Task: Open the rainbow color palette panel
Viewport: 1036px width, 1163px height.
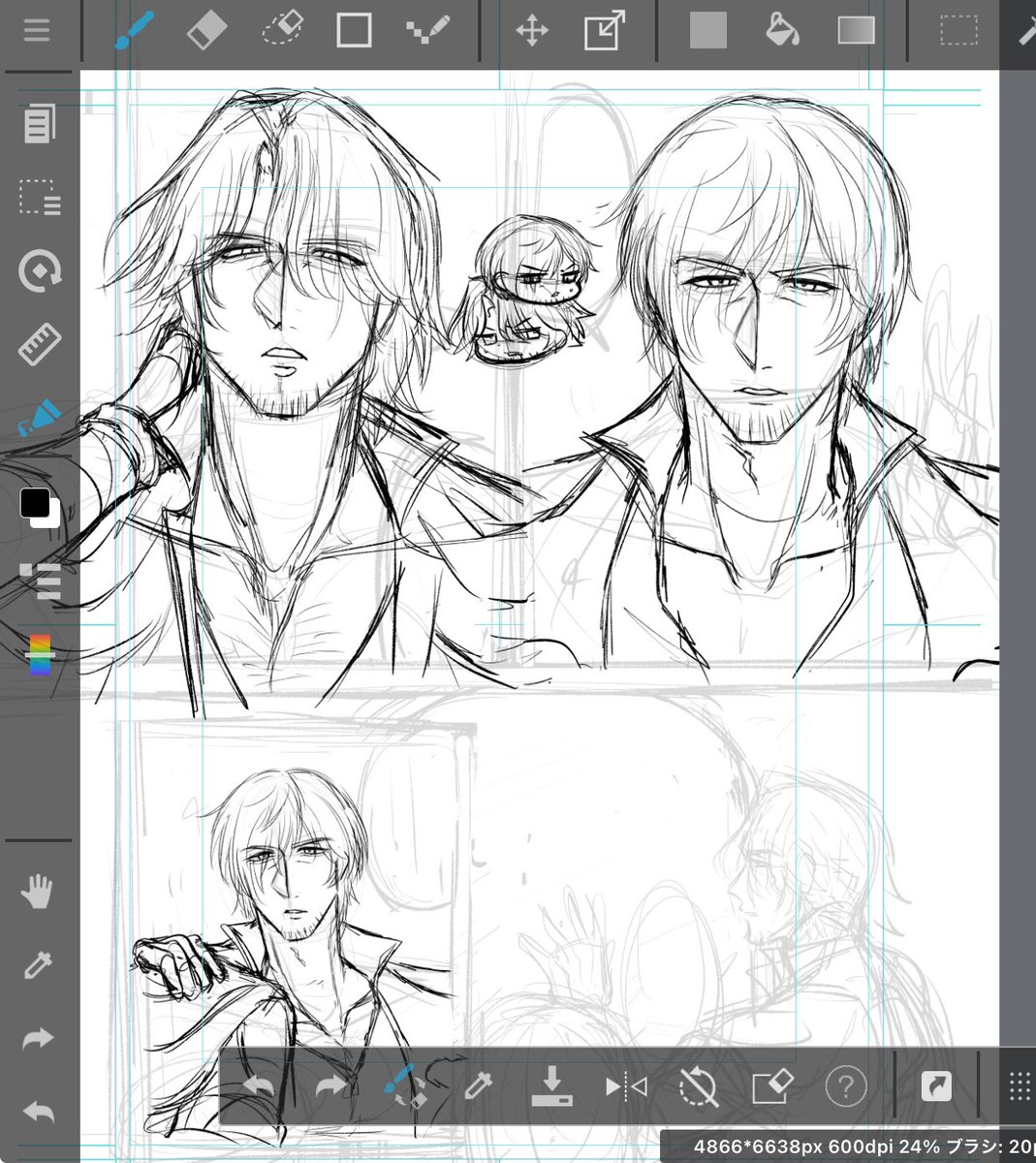Action: click(40, 655)
